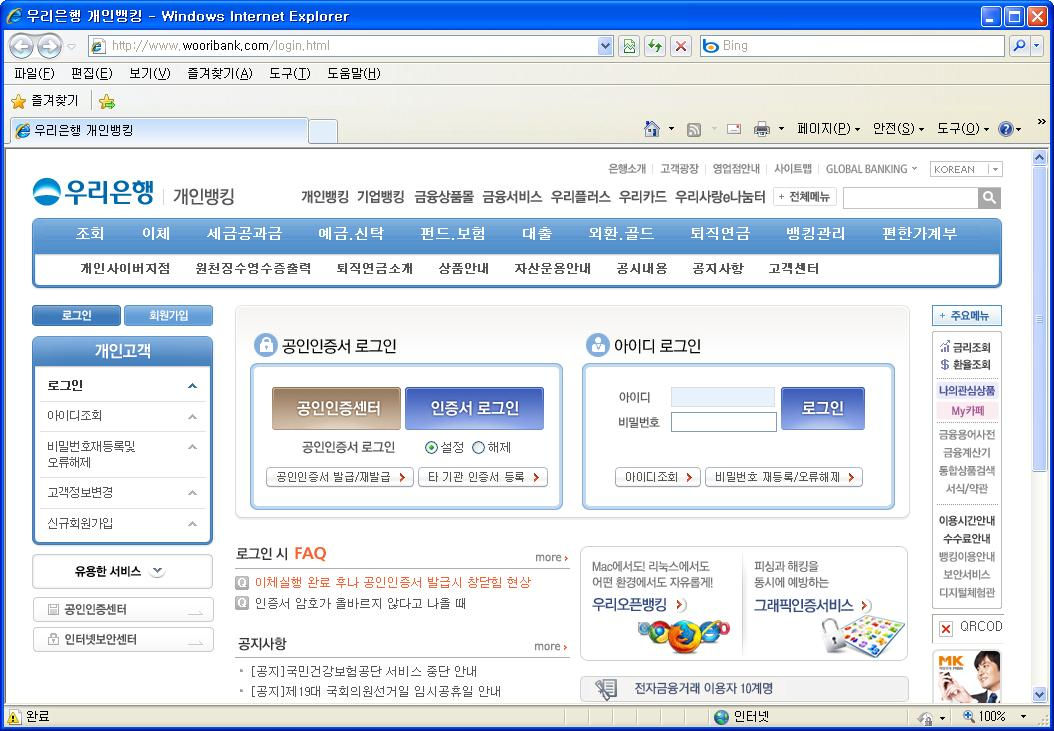Click the padlock icon beside 공인인증서 로그인
The image size is (1054, 731).
[x=266, y=345]
